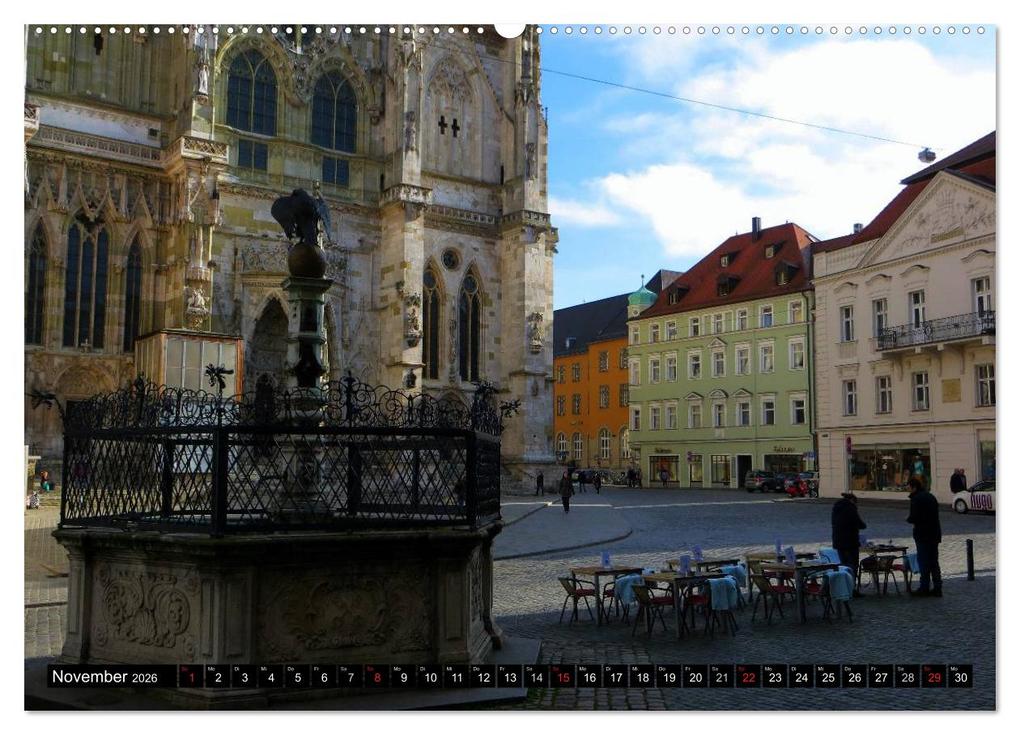Viewport: 1020px width, 735px height.
Task: Click the cathedral's upper gothic window
Action: click(x=252, y=93)
